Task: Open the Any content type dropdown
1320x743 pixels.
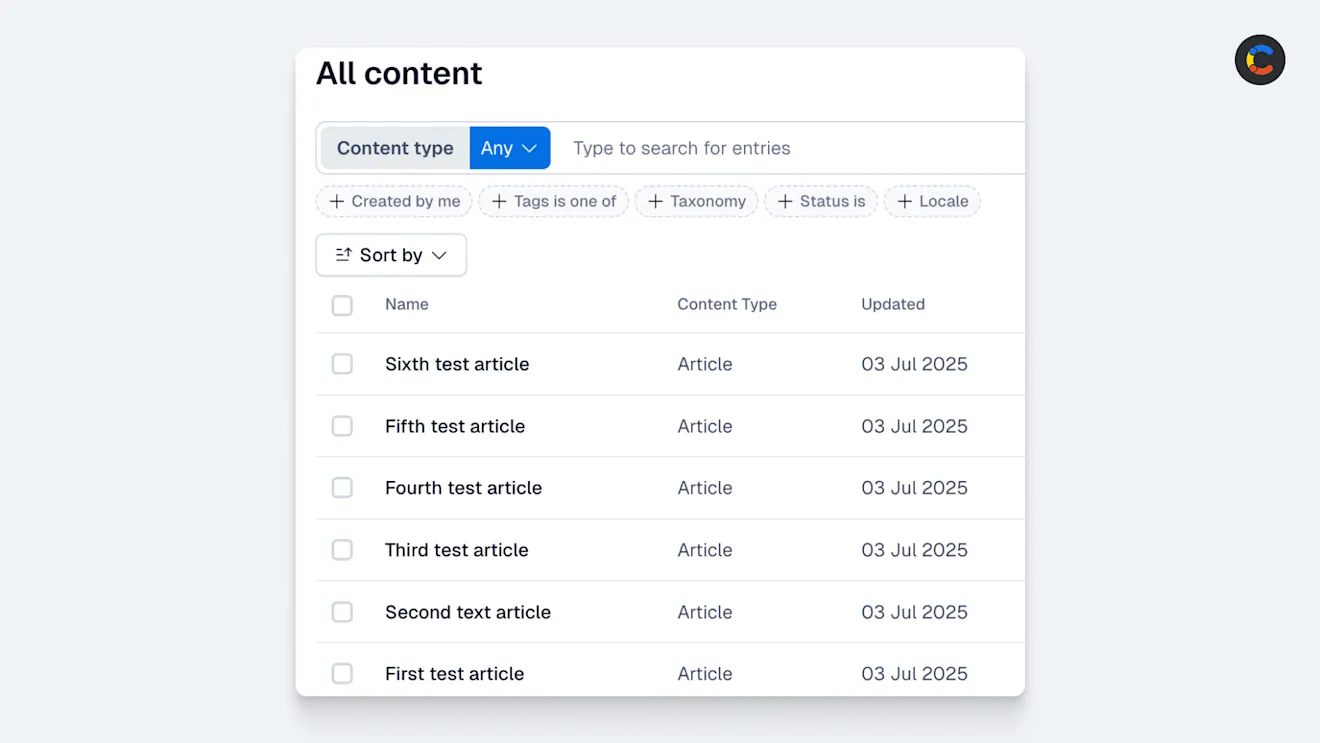Action: 509,147
